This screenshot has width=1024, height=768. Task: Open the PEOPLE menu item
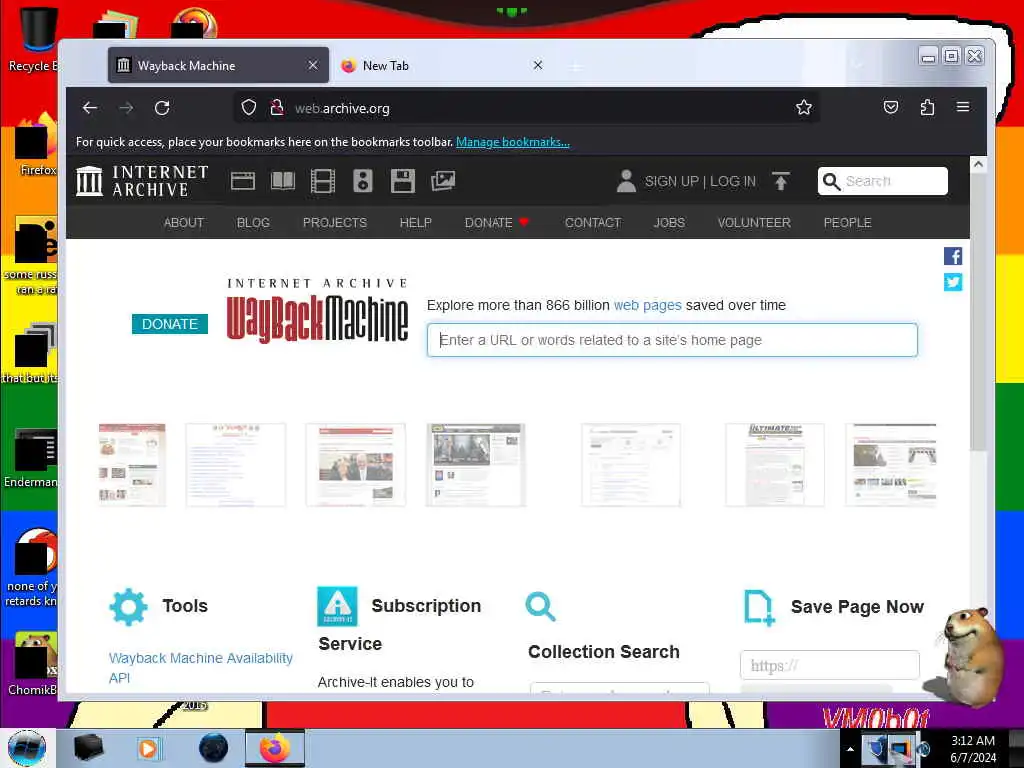[848, 223]
